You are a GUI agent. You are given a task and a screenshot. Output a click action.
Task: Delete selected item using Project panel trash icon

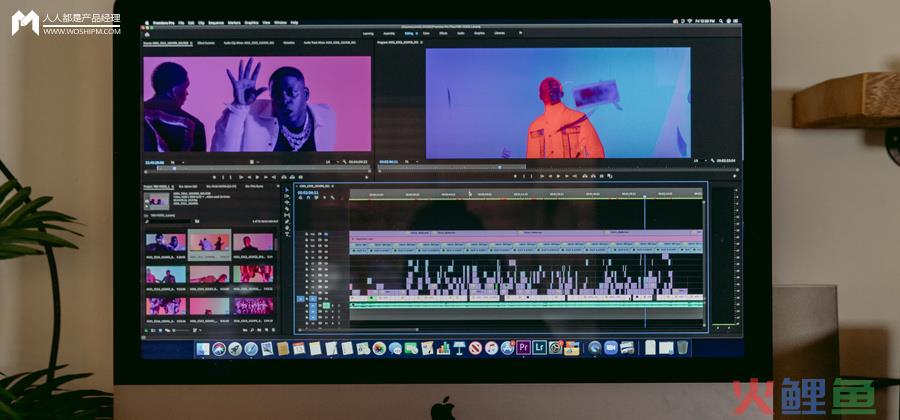point(273,330)
